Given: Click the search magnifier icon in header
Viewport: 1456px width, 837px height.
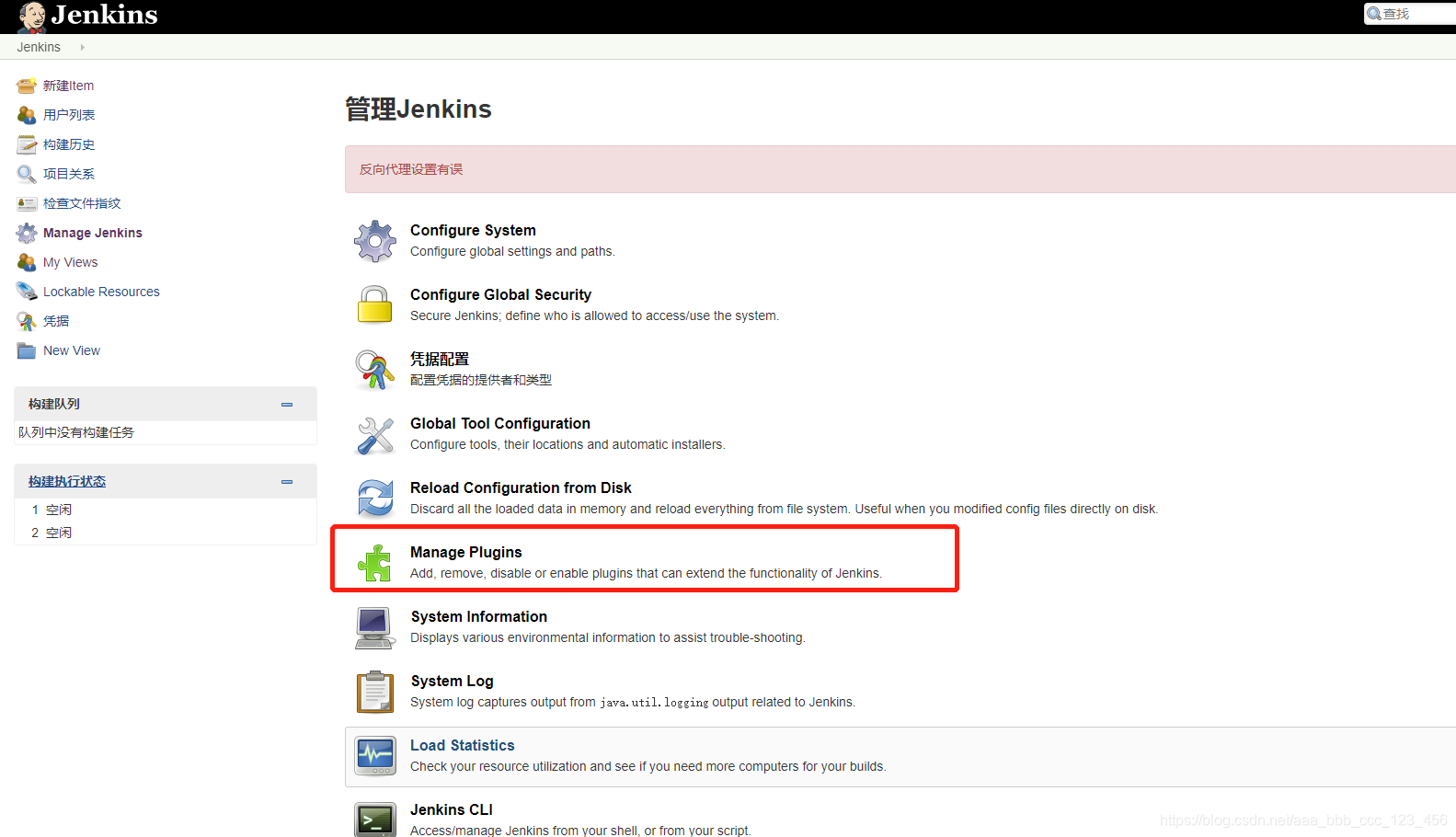Looking at the screenshot, I should point(1374,14).
